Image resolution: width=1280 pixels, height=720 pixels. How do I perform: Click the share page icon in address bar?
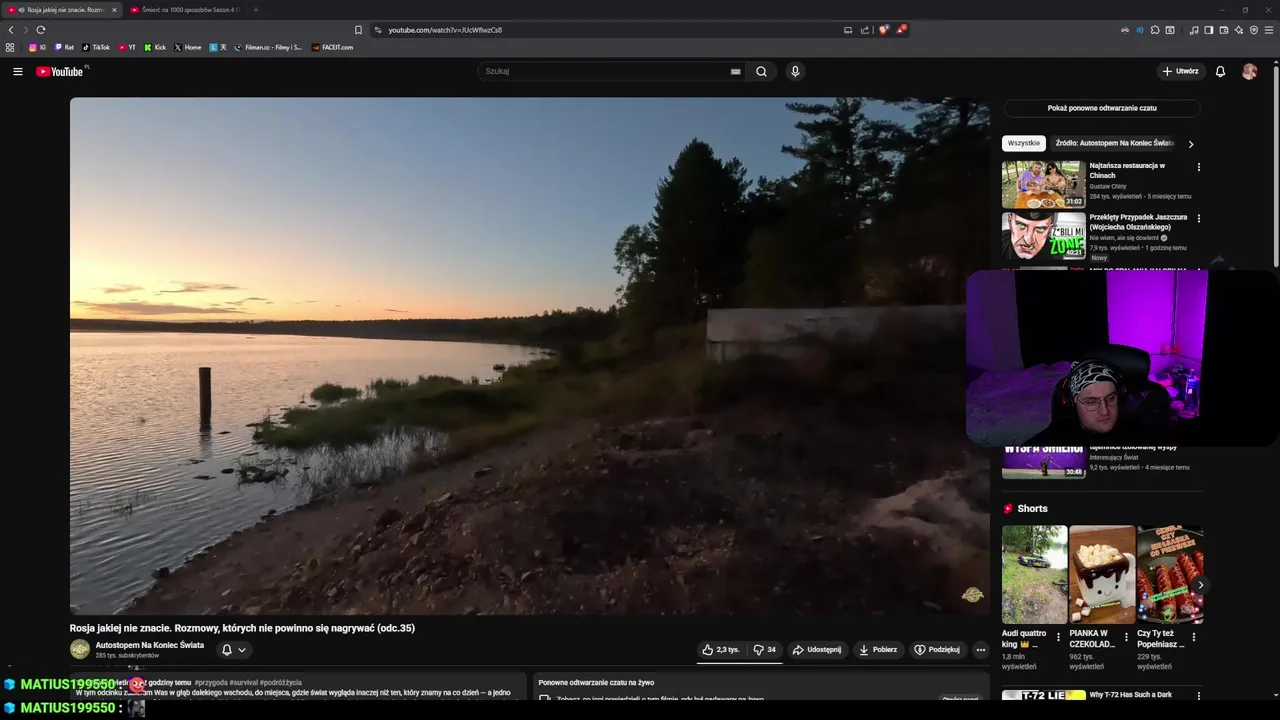click(865, 30)
